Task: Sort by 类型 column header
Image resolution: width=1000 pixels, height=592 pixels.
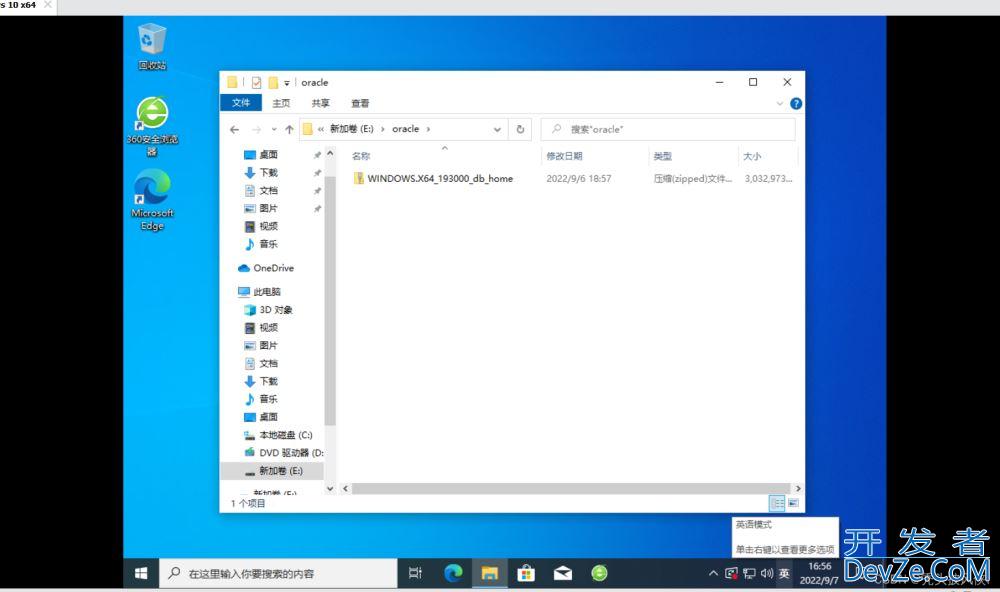Action: [662, 156]
